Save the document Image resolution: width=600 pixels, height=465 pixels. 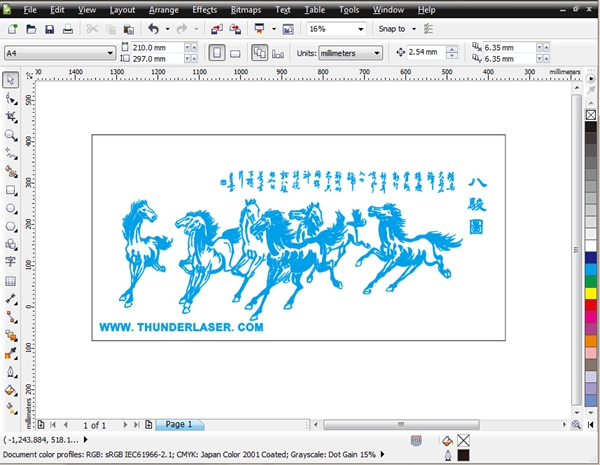click(49, 29)
